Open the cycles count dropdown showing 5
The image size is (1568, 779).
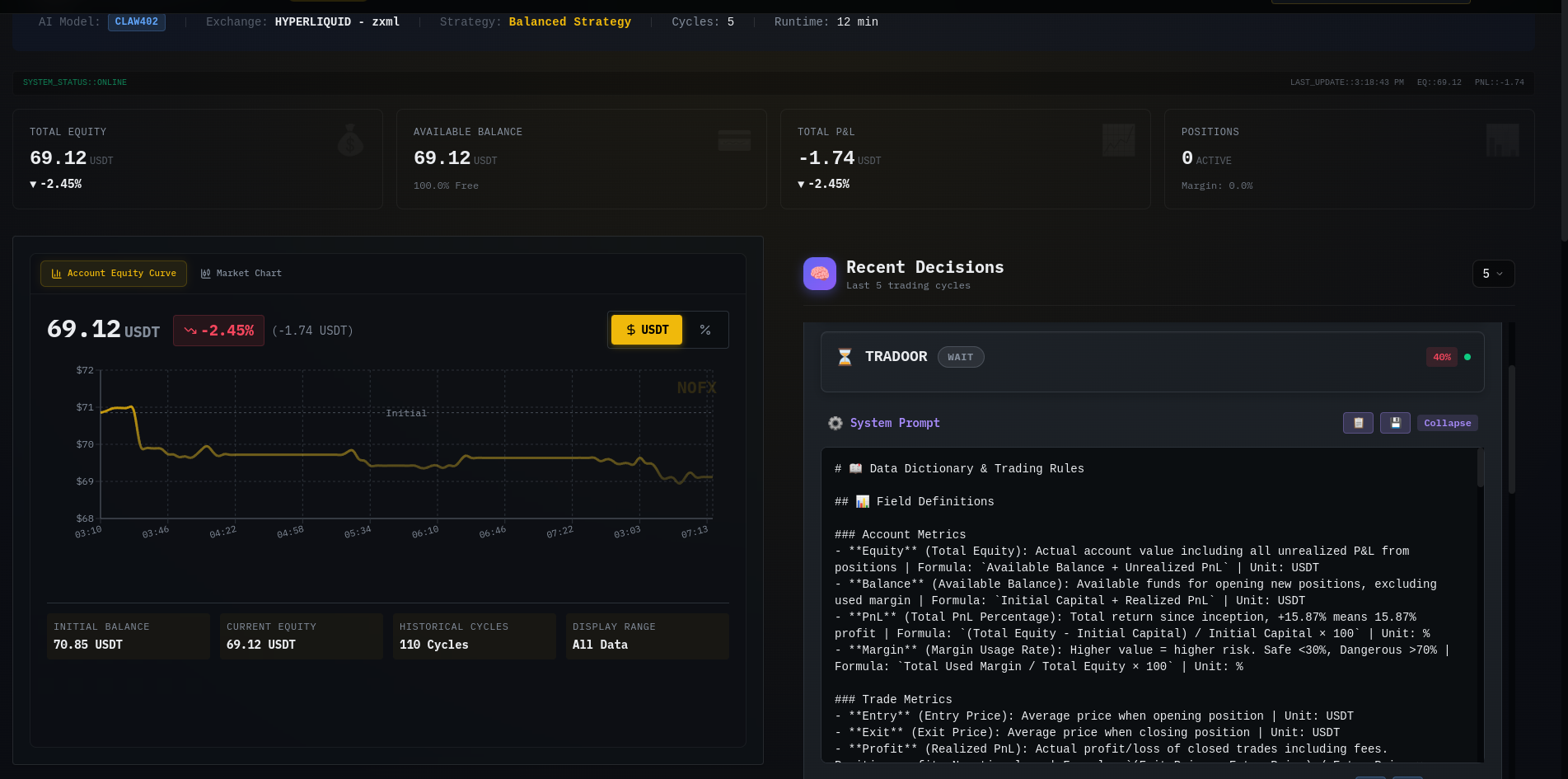[x=1493, y=274]
